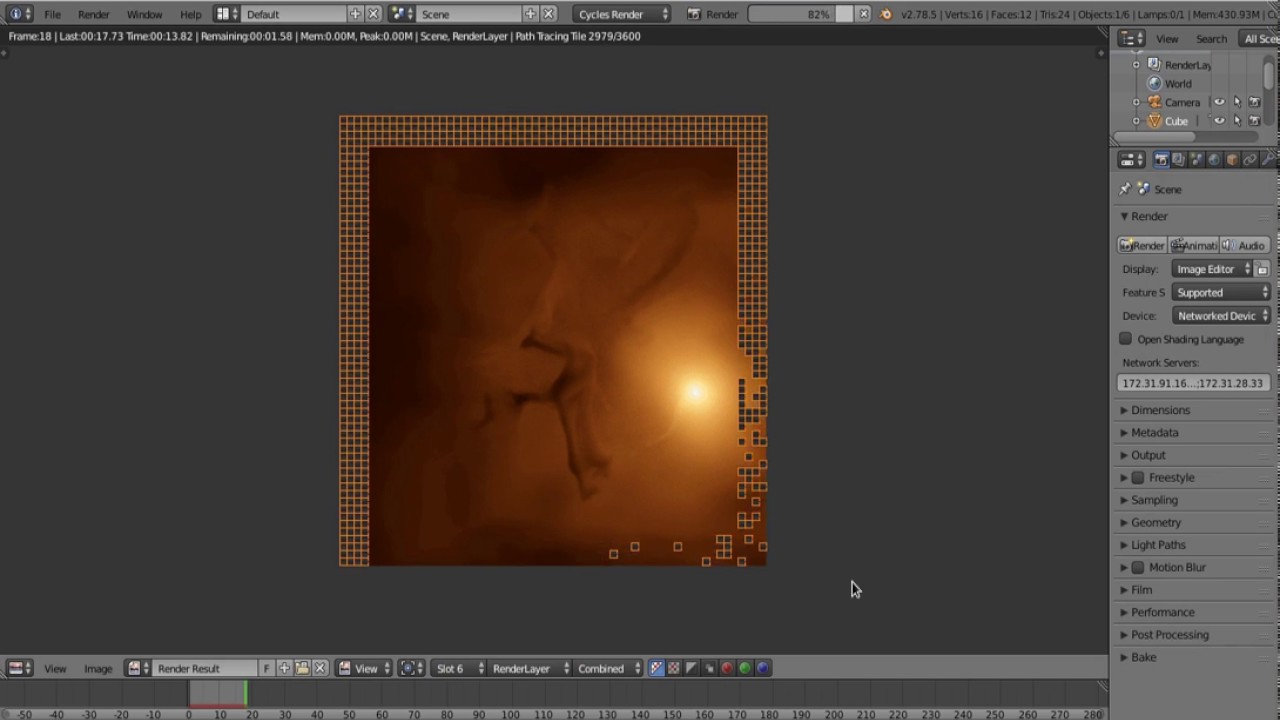Click the green channel display icon
This screenshot has width=1280, height=720.
(745, 668)
